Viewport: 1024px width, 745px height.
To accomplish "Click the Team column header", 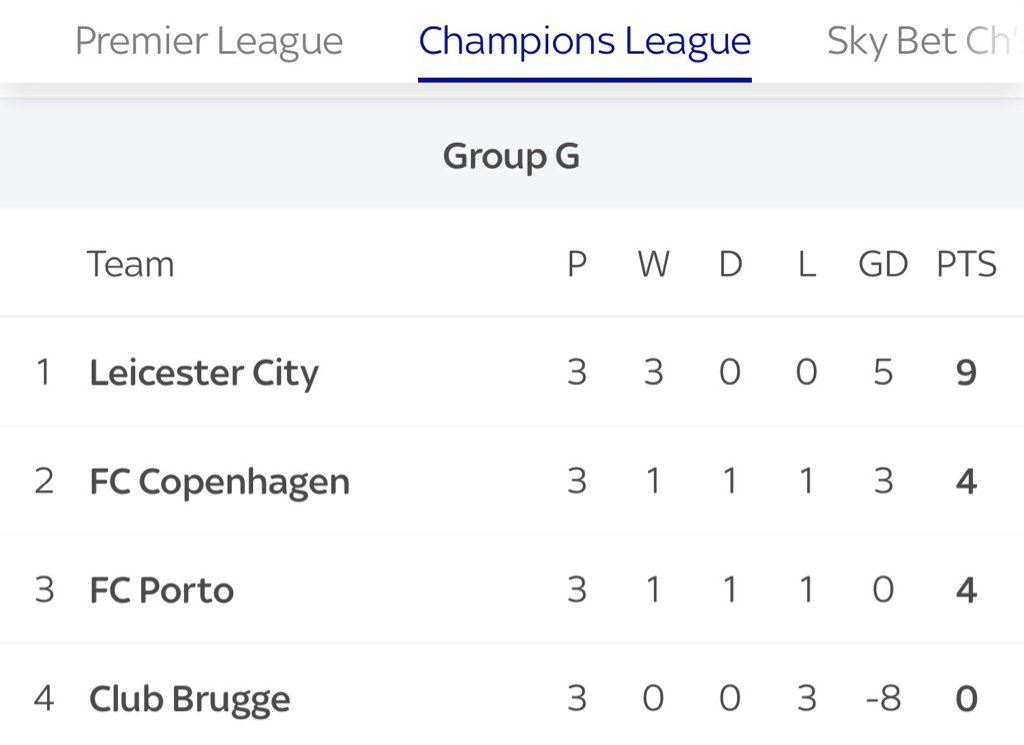I will tap(131, 264).
